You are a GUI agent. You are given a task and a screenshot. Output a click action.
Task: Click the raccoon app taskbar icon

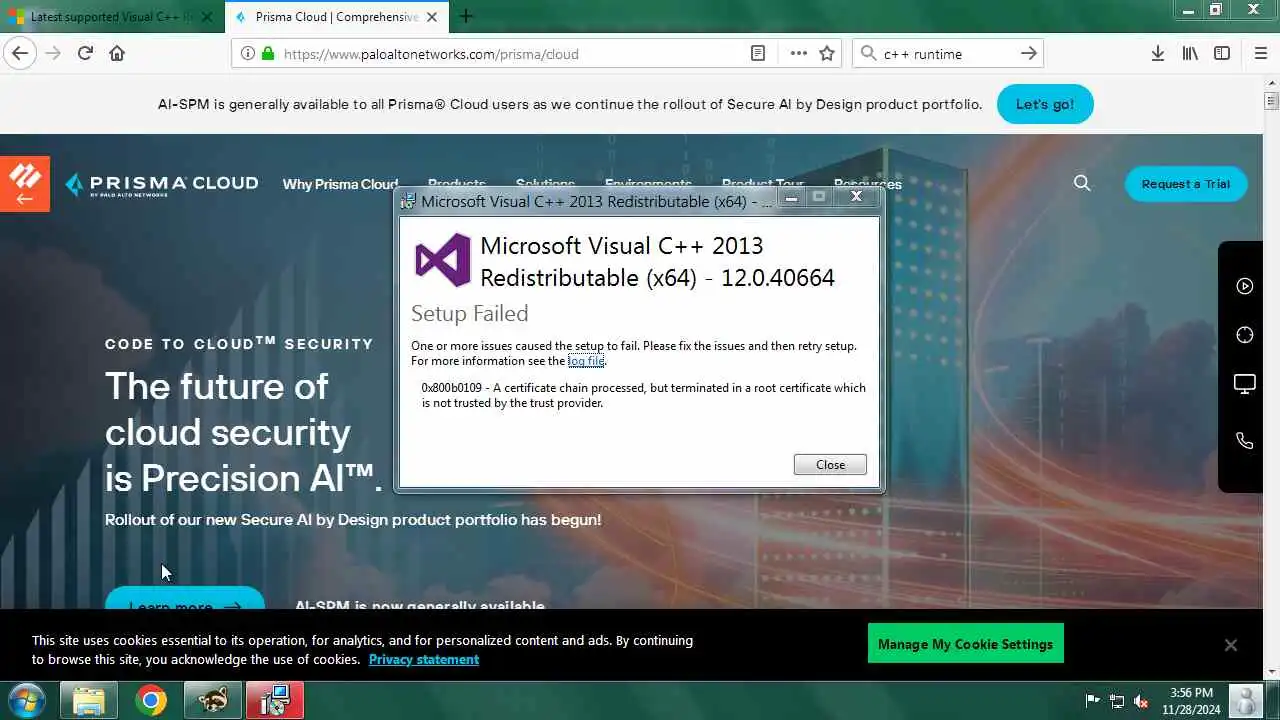point(213,701)
